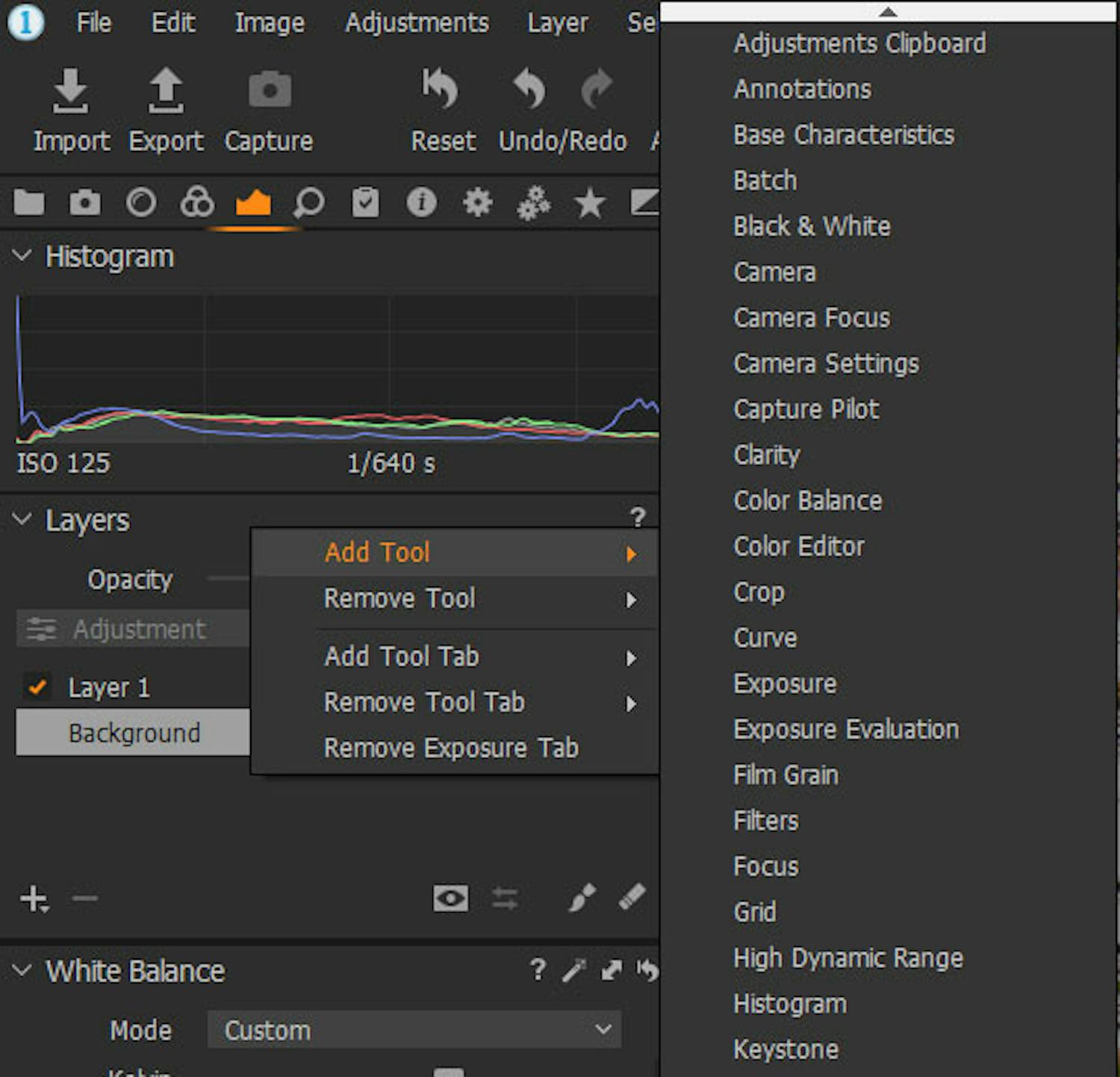Select Remove Exposure Tab option
Viewport: 1120px width, 1077px height.
[451, 748]
